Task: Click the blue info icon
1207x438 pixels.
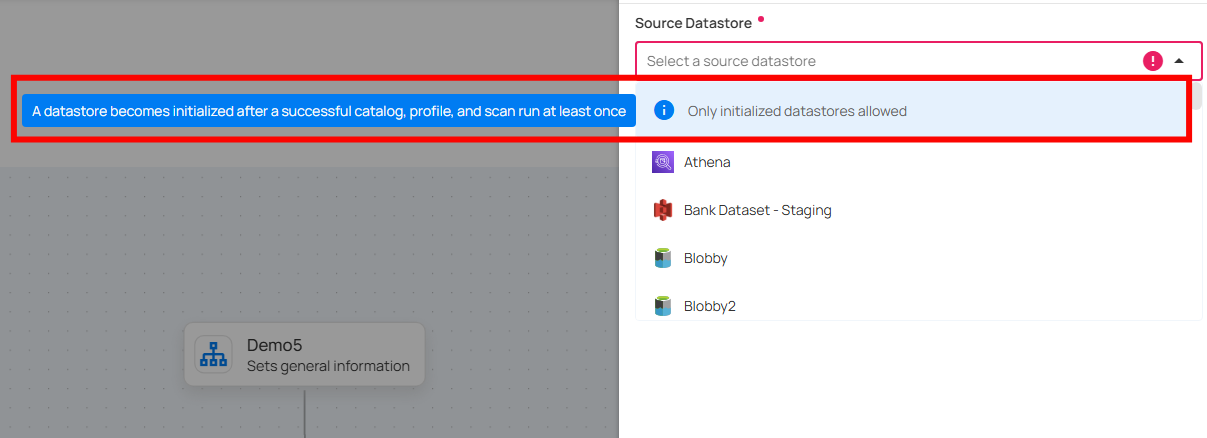Action: coord(663,111)
